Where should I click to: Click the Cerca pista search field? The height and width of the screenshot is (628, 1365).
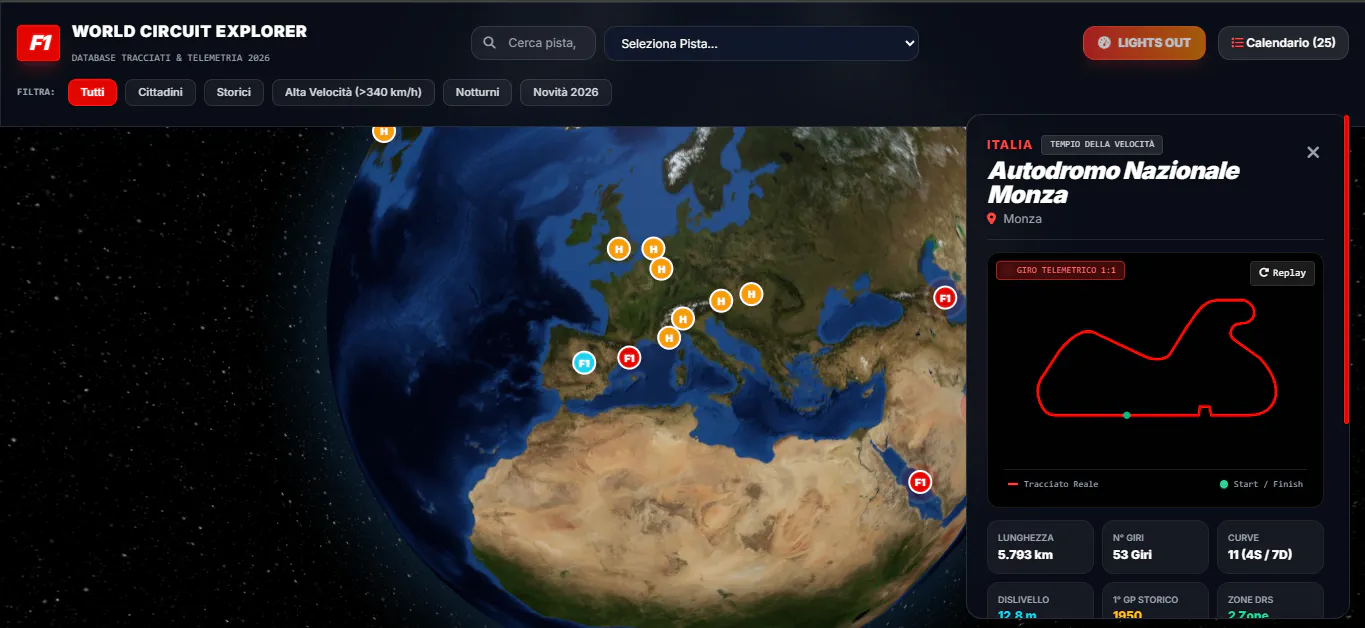[x=534, y=43]
